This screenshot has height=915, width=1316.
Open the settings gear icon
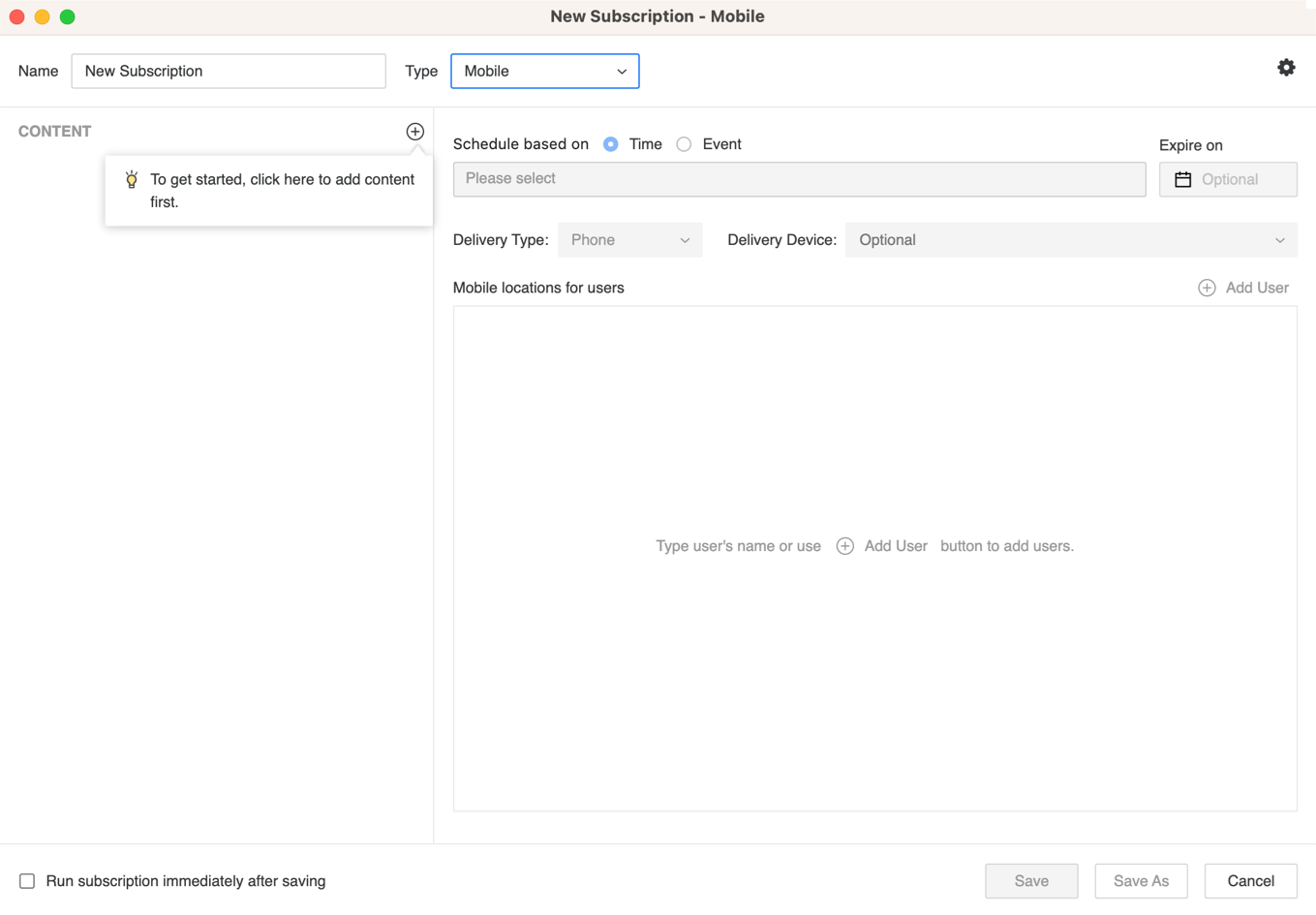[1285, 68]
